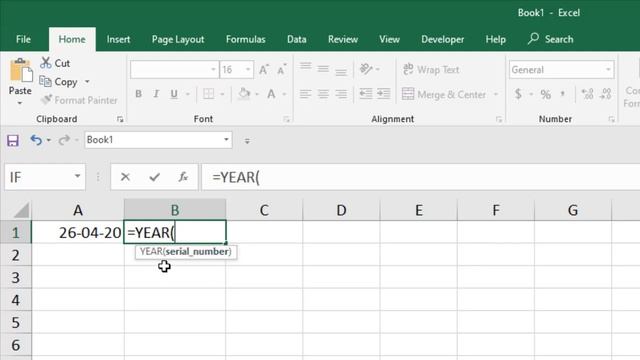This screenshot has height=360, width=640.
Task: Undo the last action
Action: coord(36,140)
